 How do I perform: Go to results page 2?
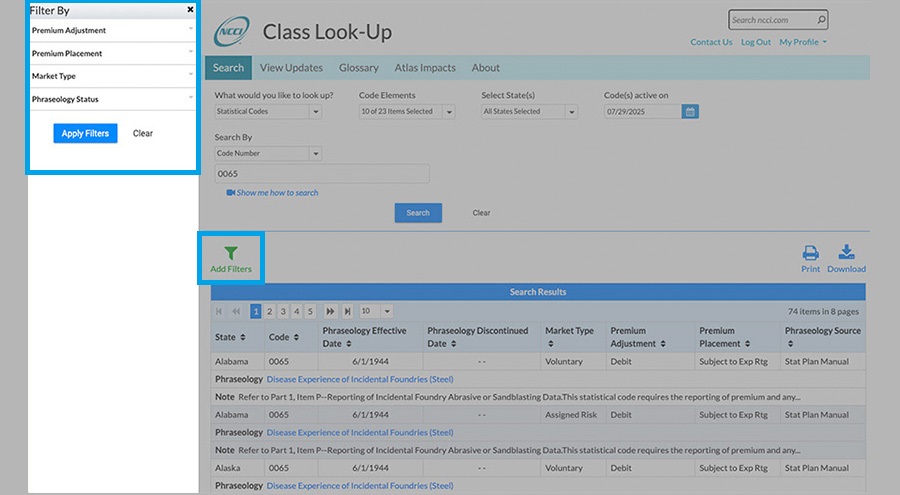coord(269,311)
